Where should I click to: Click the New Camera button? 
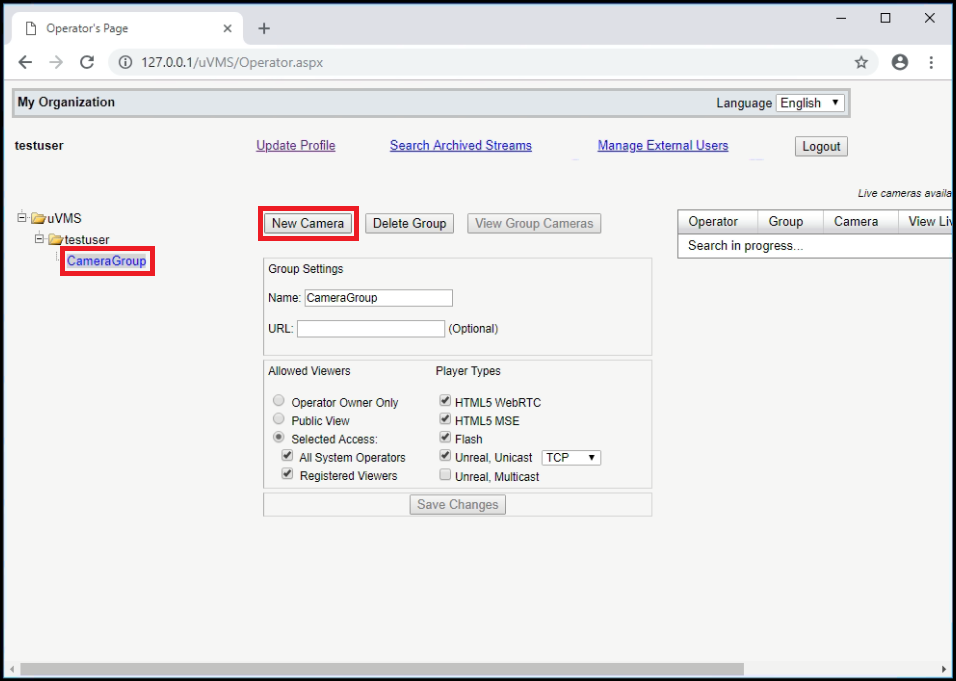(308, 223)
